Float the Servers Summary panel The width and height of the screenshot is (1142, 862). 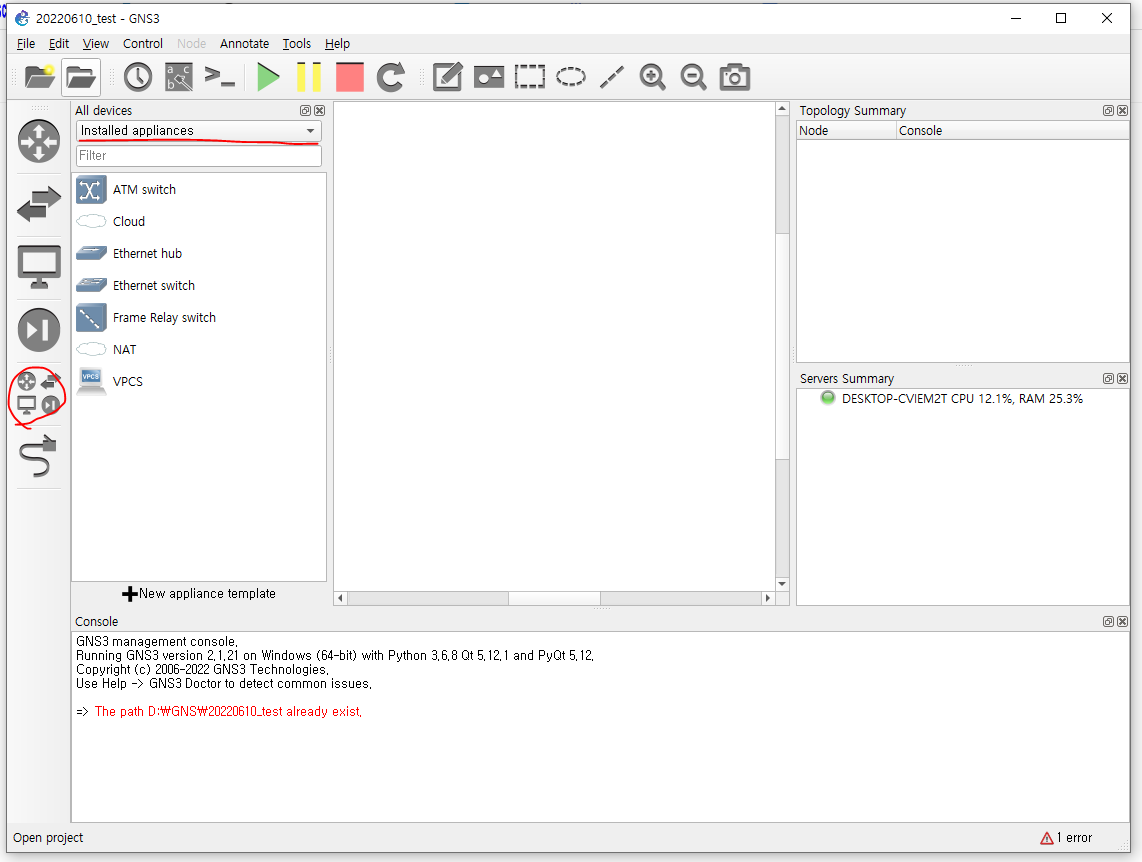(1108, 379)
